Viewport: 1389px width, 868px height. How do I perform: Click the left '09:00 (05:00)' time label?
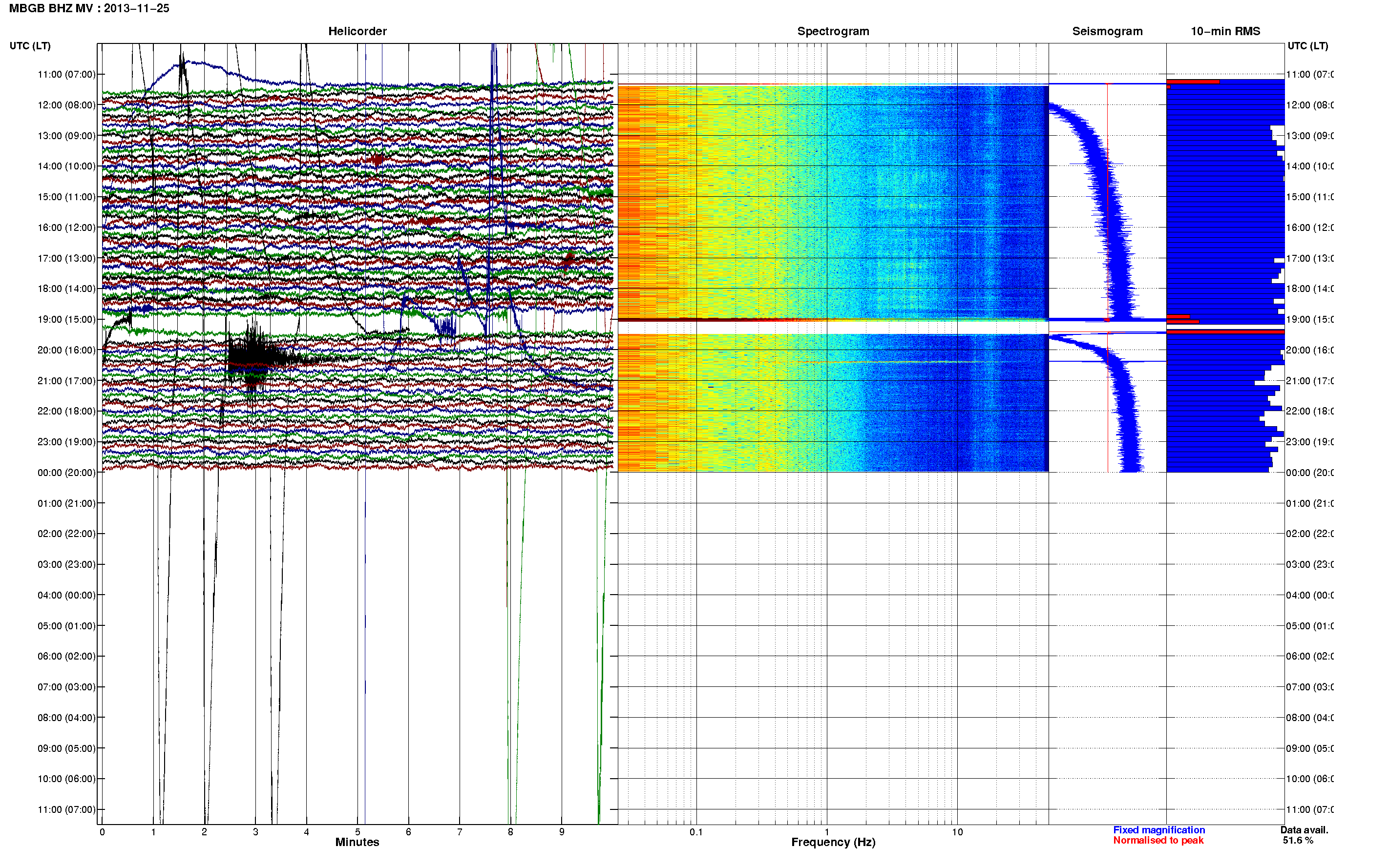pyautogui.click(x=66, y=748)
